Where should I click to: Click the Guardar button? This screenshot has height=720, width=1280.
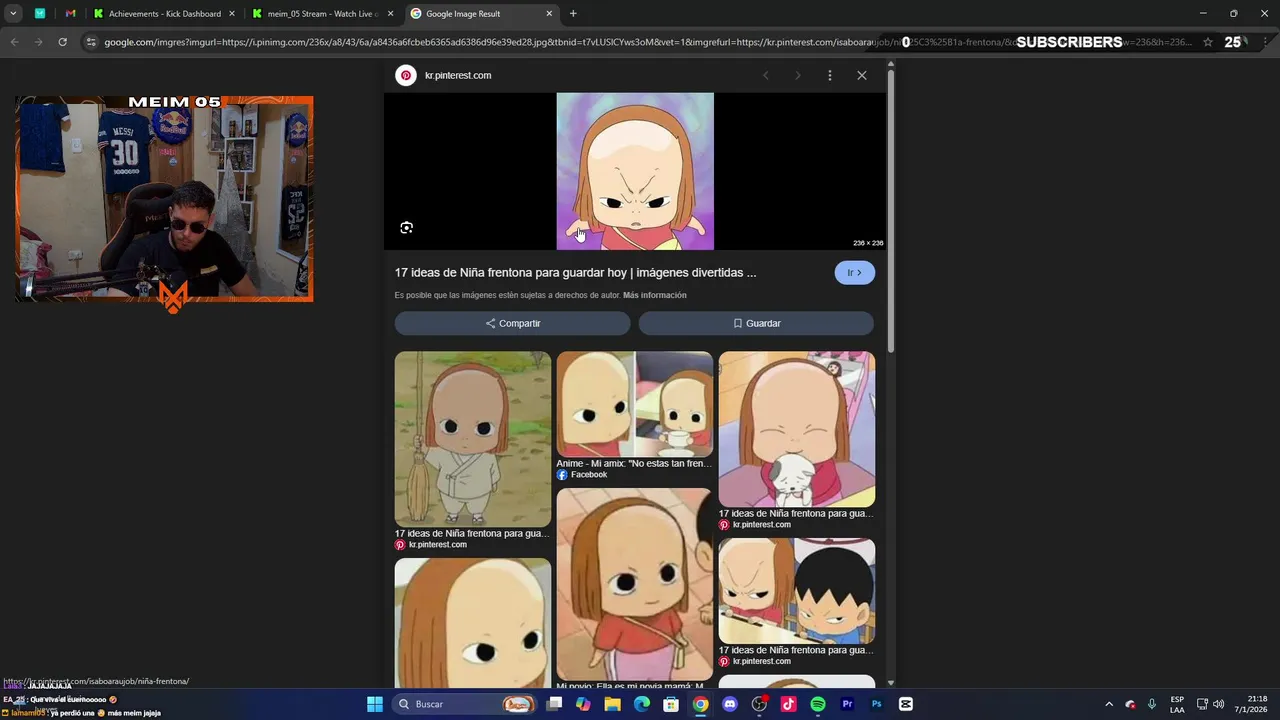coord(756,323)
